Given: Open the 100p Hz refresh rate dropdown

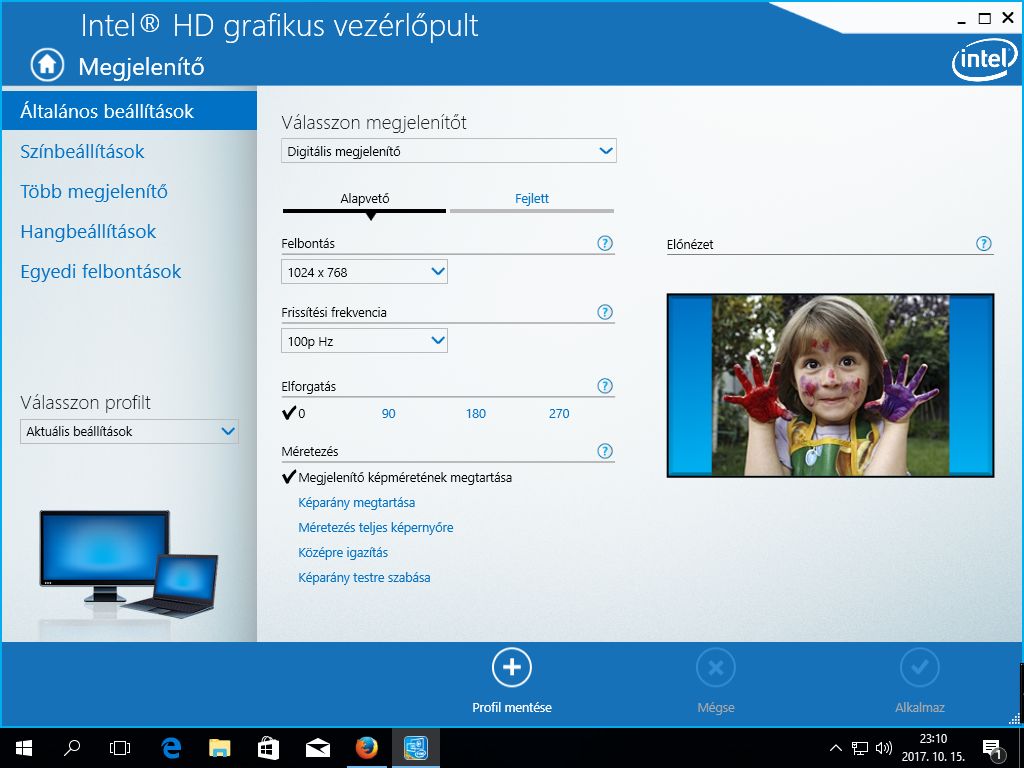Looking at the screenshot, I should tap(364, 340).
